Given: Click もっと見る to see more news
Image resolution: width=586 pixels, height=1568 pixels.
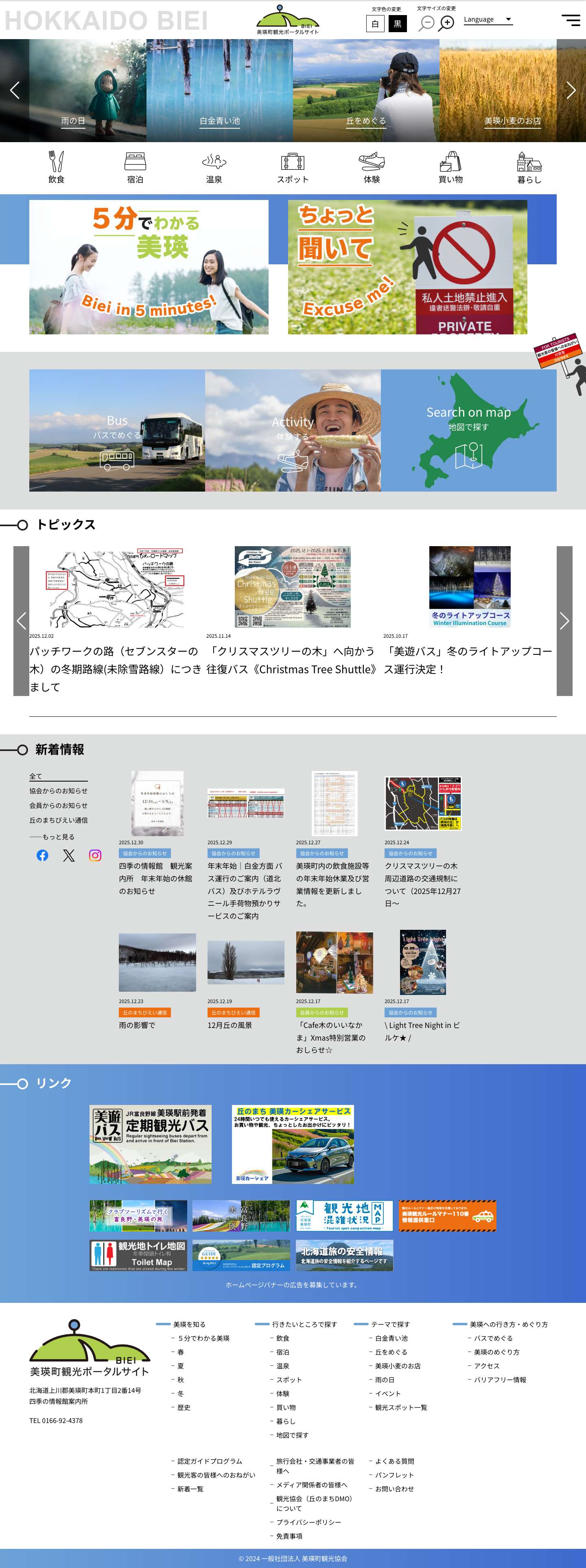Looking at the screenshot, I should (52, 837).
